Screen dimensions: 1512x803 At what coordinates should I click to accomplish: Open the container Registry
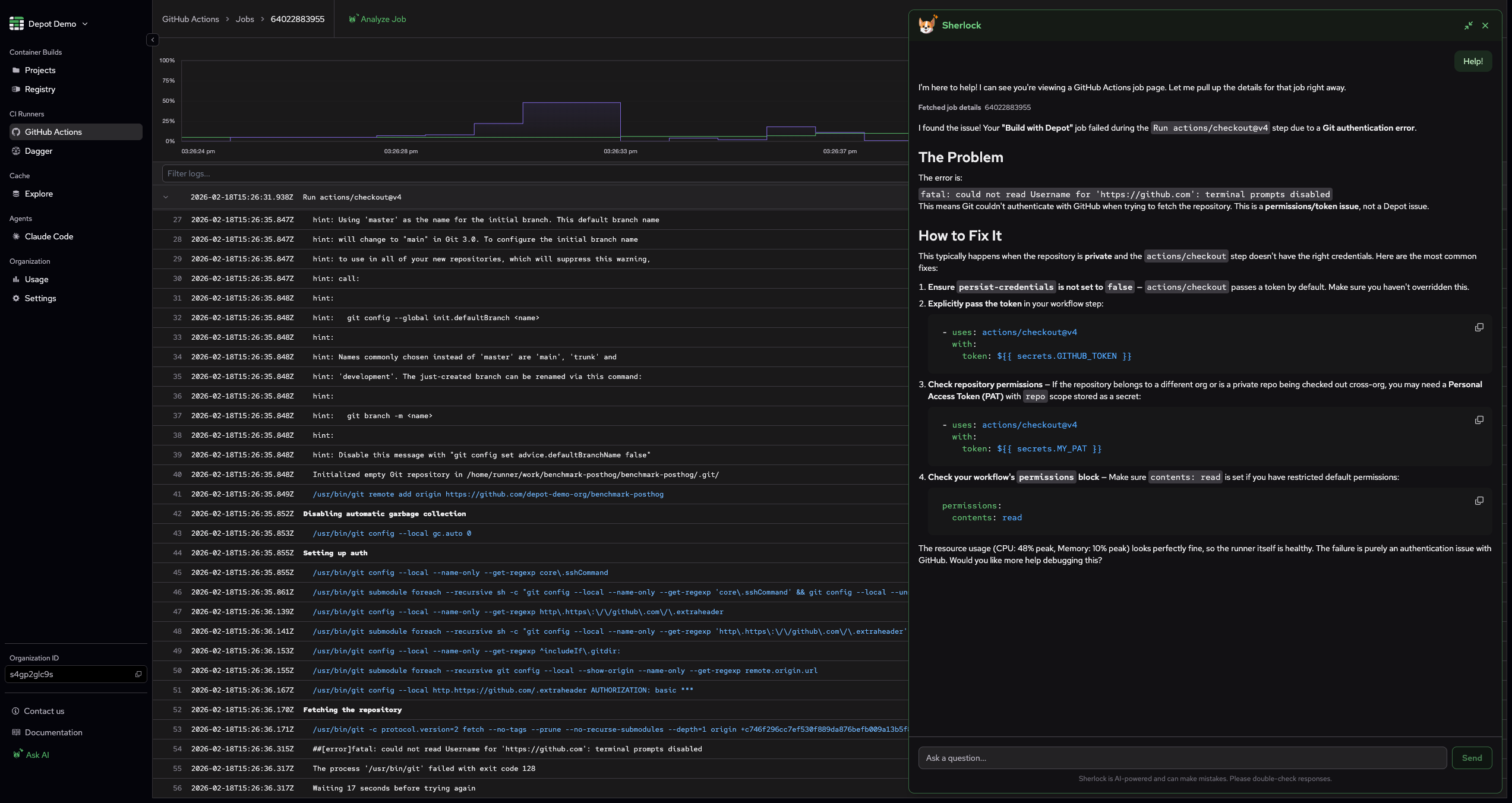pyautogui.click(x=40, y=89)
